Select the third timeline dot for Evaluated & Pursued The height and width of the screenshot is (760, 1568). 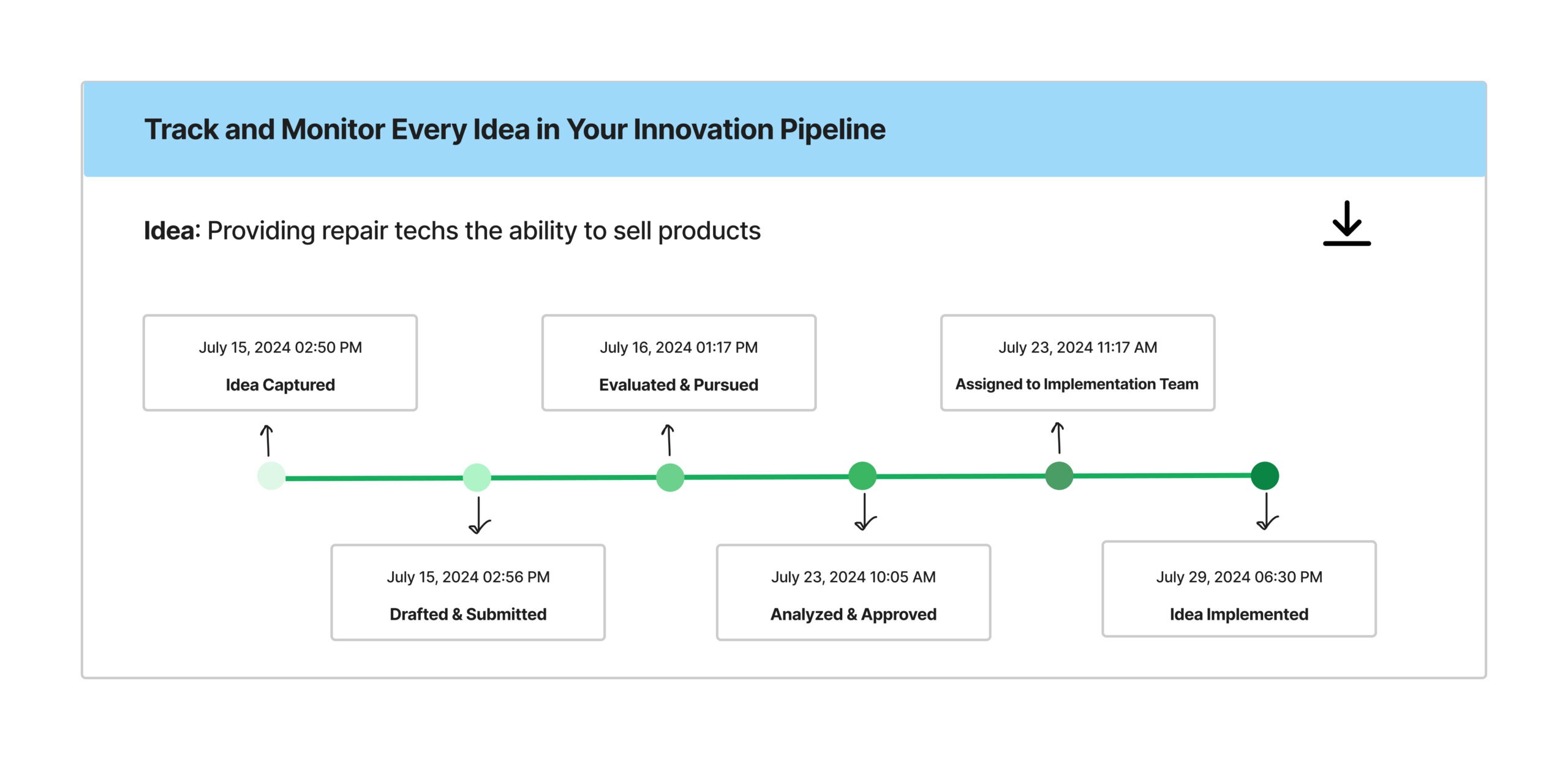point(670,477)
